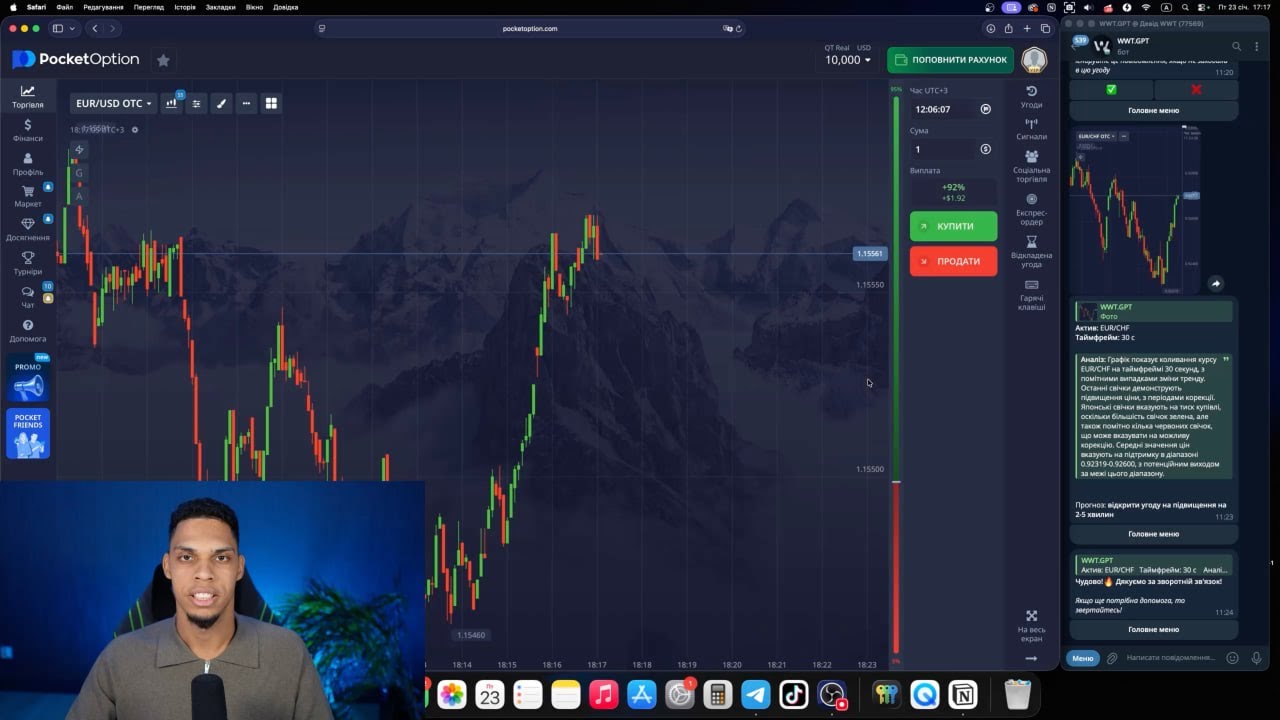Search in Telegram WWT.GPT chat

click(x=1236, y=46)
